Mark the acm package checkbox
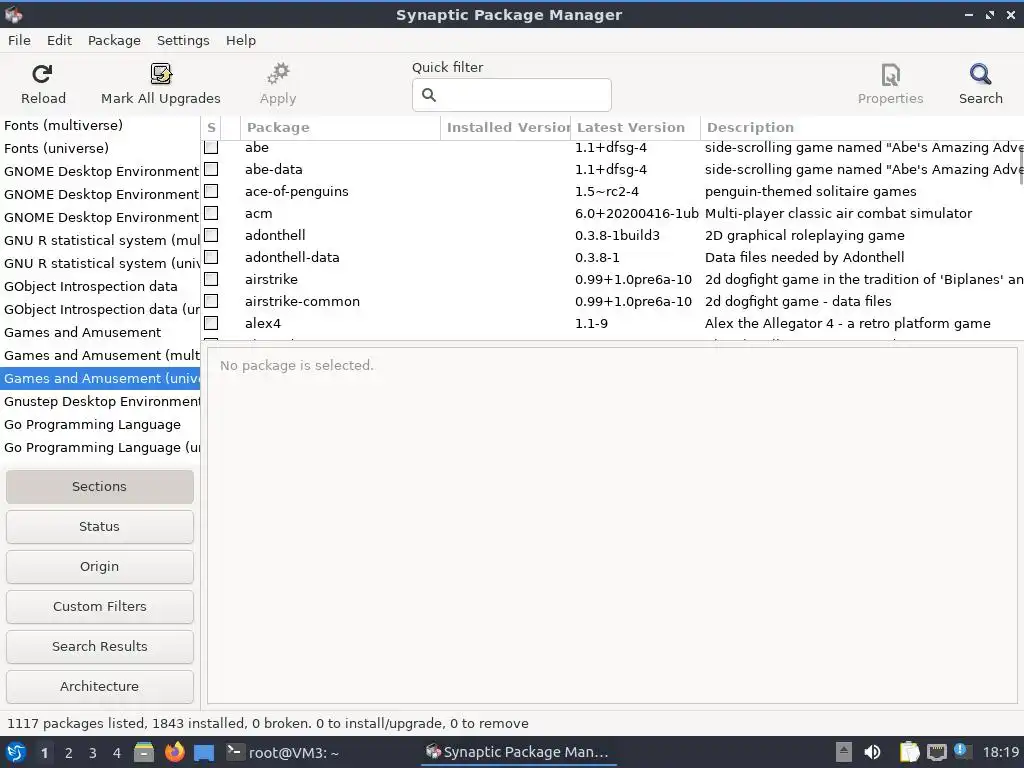This screenshot has height=768, width=1024. pyautogui.click(x=211, y=213)
